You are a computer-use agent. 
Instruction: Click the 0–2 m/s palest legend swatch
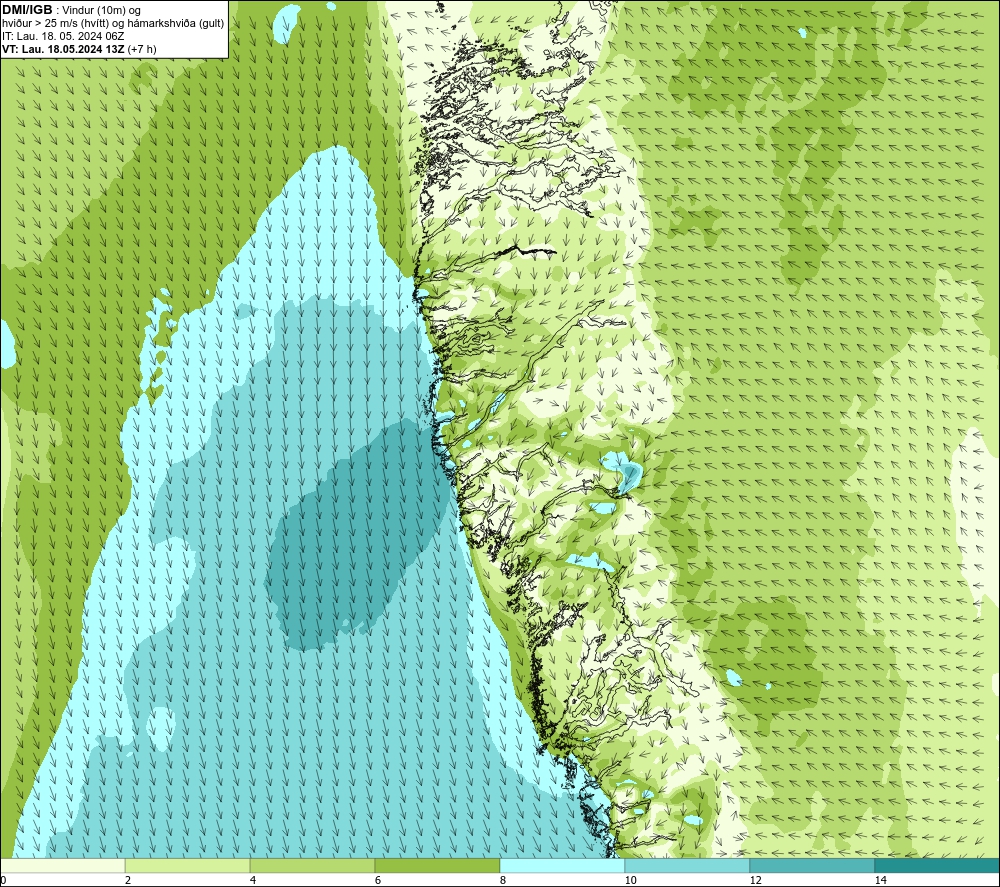click(x=62, y=866)
